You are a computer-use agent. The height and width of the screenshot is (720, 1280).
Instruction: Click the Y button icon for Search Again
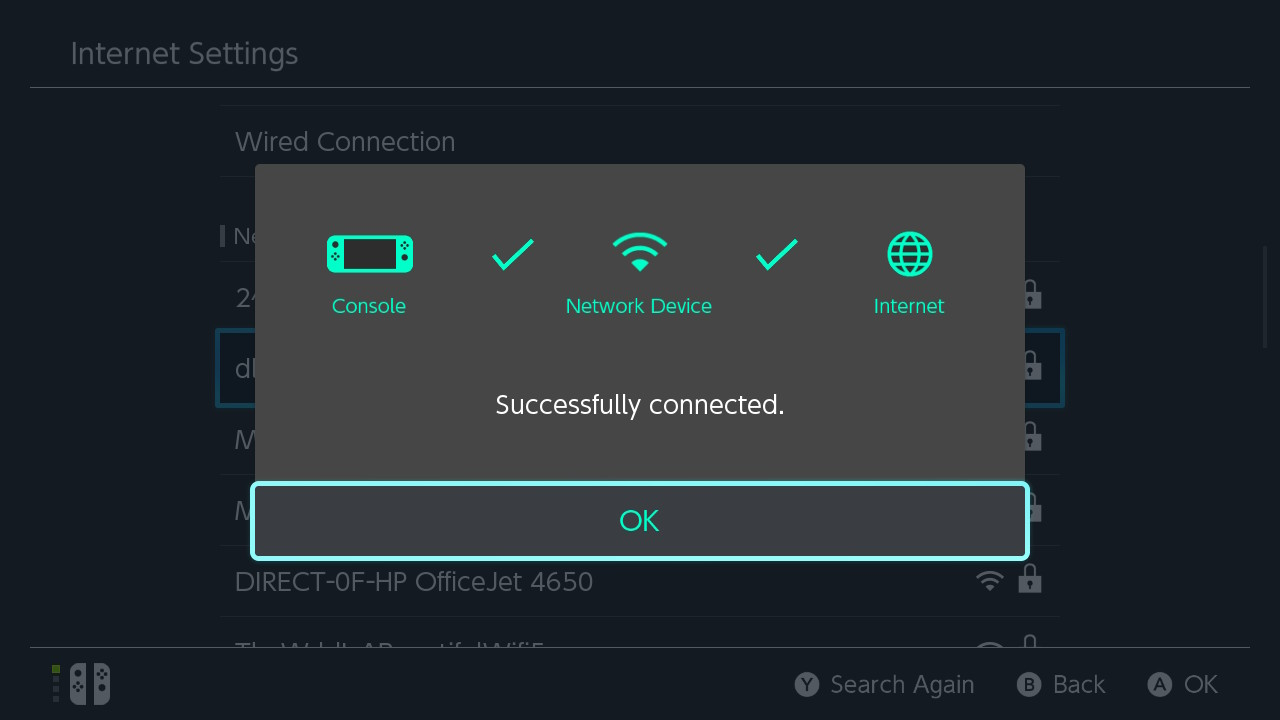click(x=807, y=684)
